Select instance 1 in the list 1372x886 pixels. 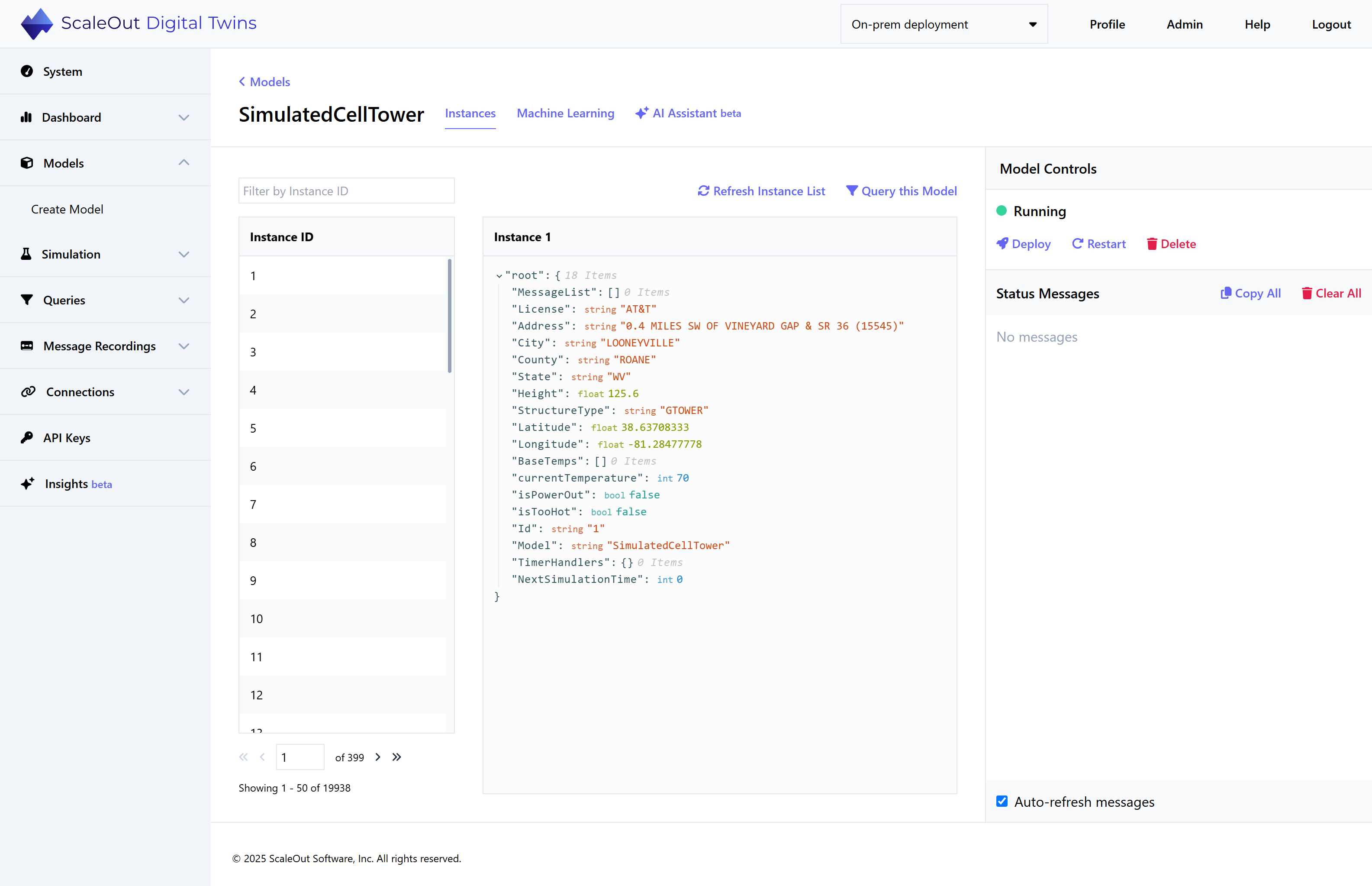click(342, 275)
